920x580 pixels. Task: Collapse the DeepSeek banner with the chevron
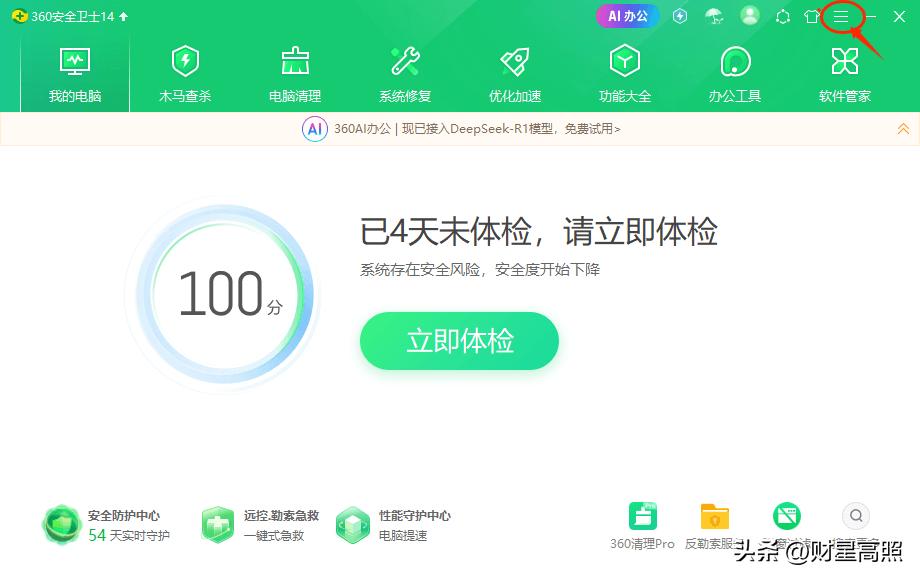click(x=904, y=128)
